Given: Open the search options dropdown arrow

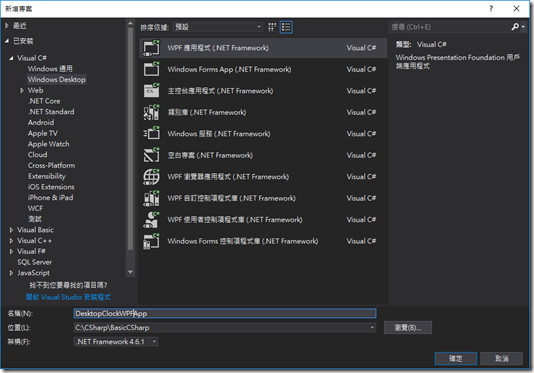Looking at the screenshot, I should tap(523, 27).
